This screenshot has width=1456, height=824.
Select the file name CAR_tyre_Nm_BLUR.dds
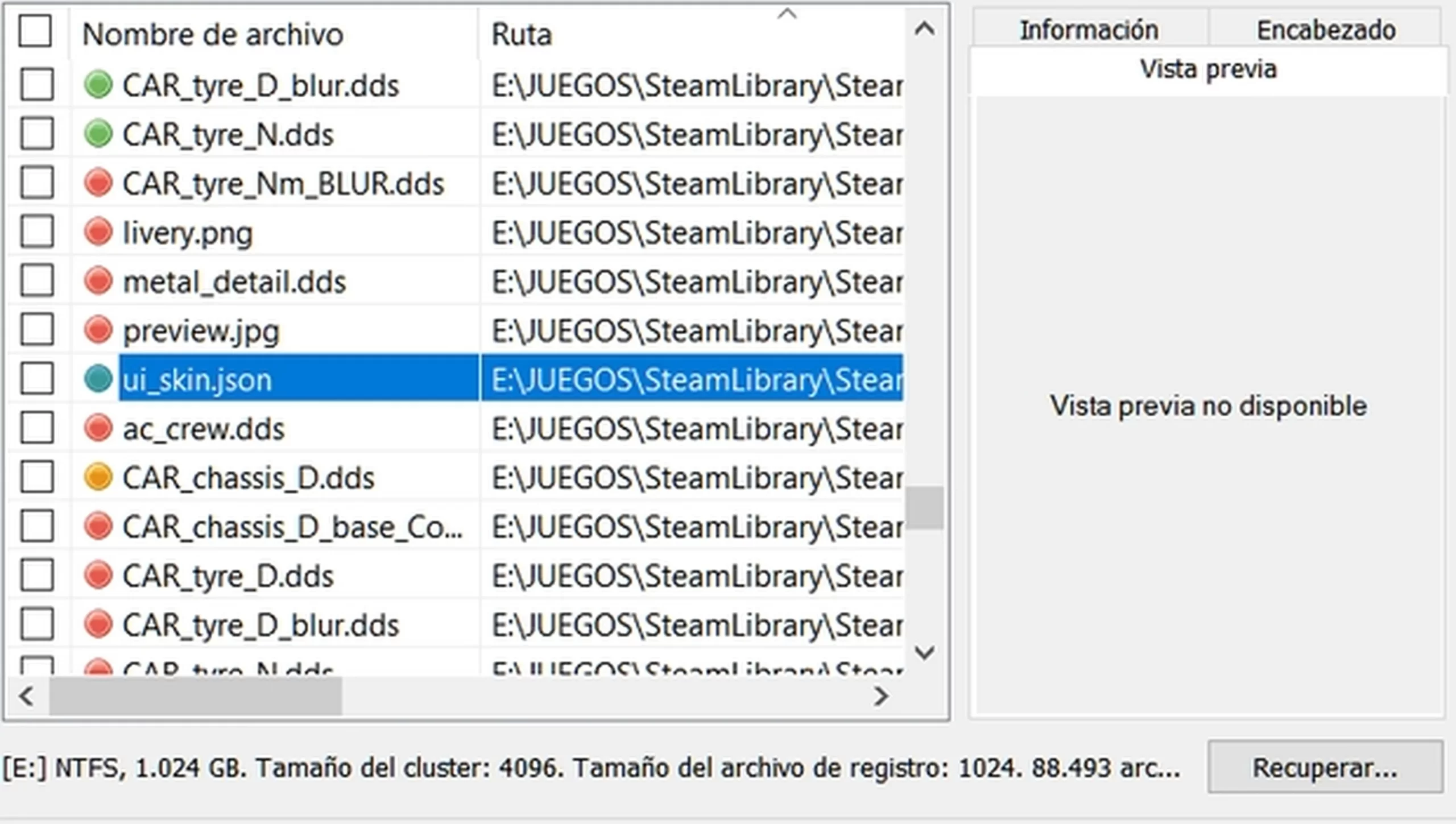pos(283,184)
